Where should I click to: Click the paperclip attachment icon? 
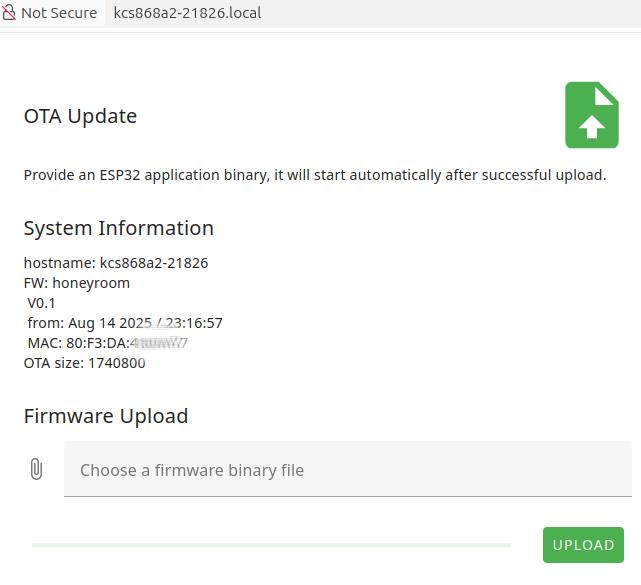tap(36, 469)
